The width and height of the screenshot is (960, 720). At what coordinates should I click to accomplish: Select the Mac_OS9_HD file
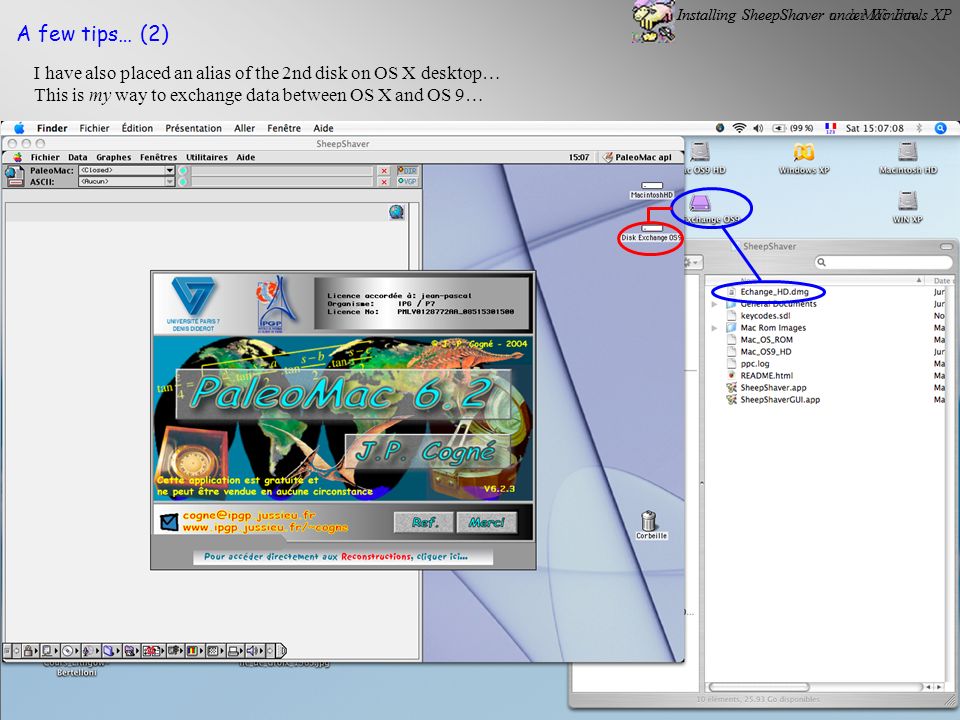coord(766,351)
